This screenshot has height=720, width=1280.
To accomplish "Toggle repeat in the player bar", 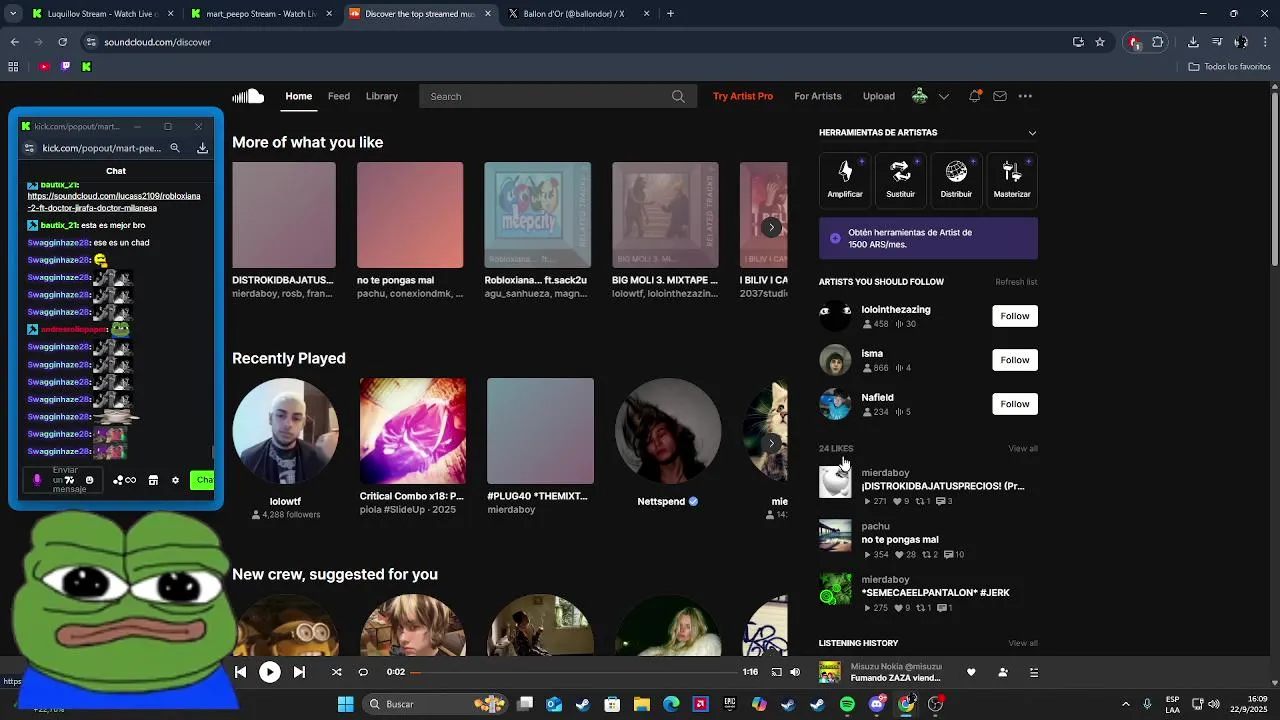I will (363, 672).
